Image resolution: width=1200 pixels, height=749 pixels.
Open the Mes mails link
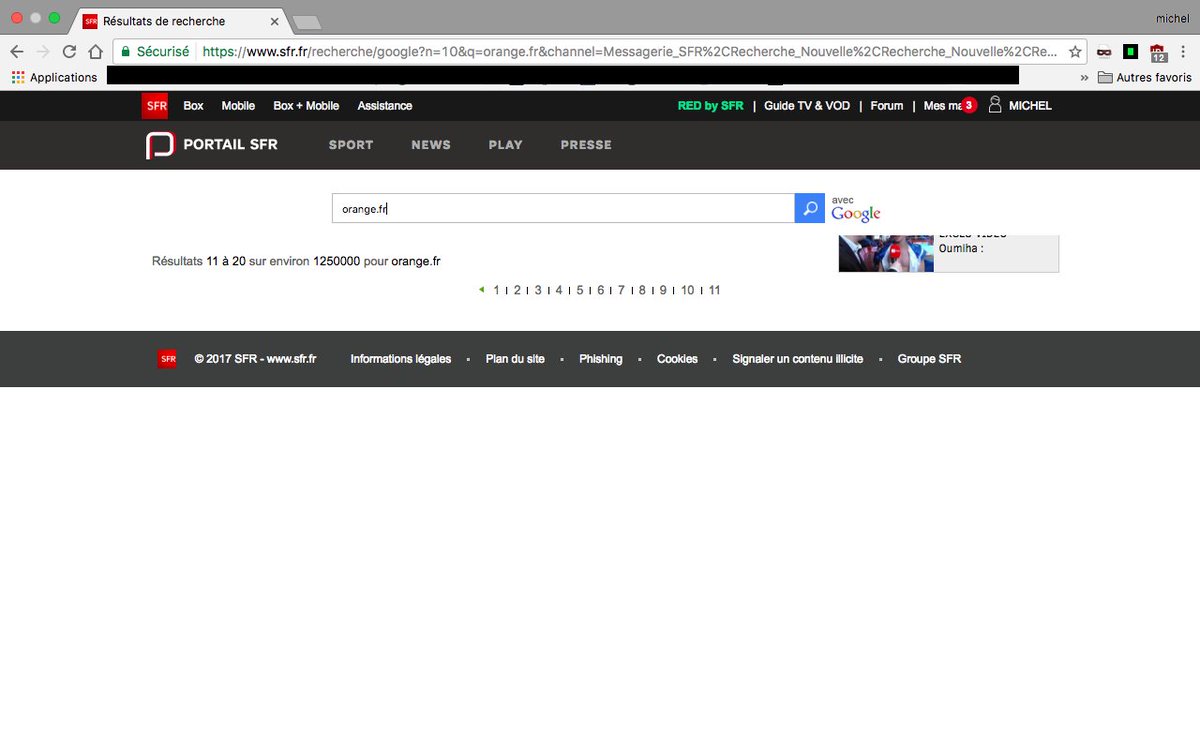click(x=943, y=105)
